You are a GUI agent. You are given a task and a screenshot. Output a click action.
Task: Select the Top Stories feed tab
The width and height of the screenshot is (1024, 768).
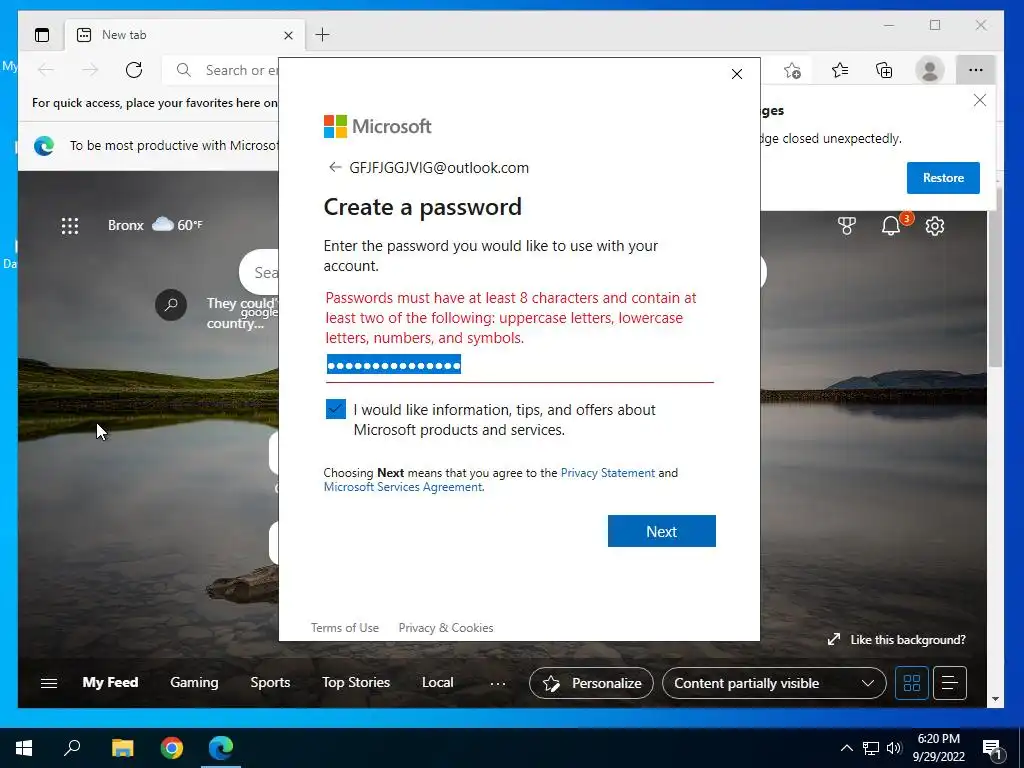click(356, 682)
